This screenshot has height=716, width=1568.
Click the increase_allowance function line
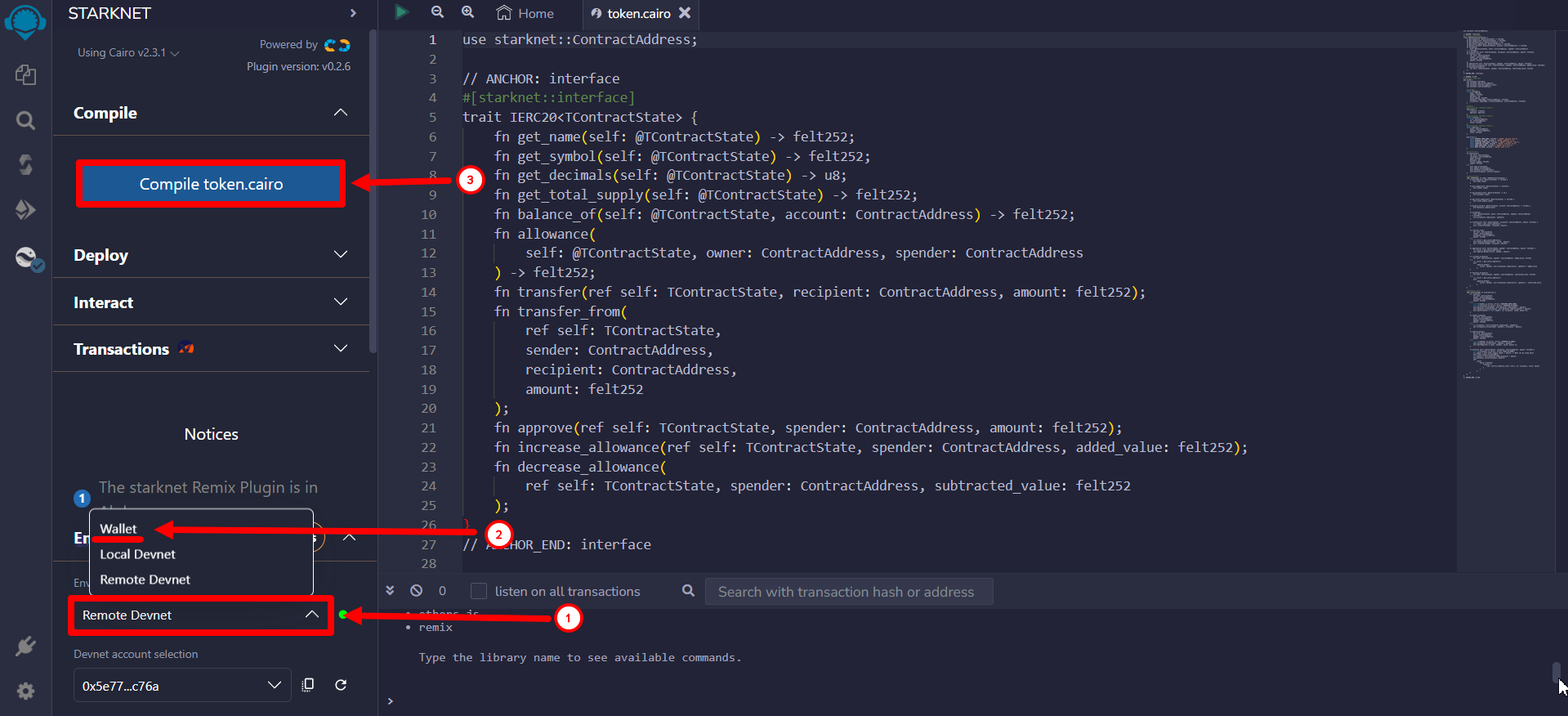point(871,447)
